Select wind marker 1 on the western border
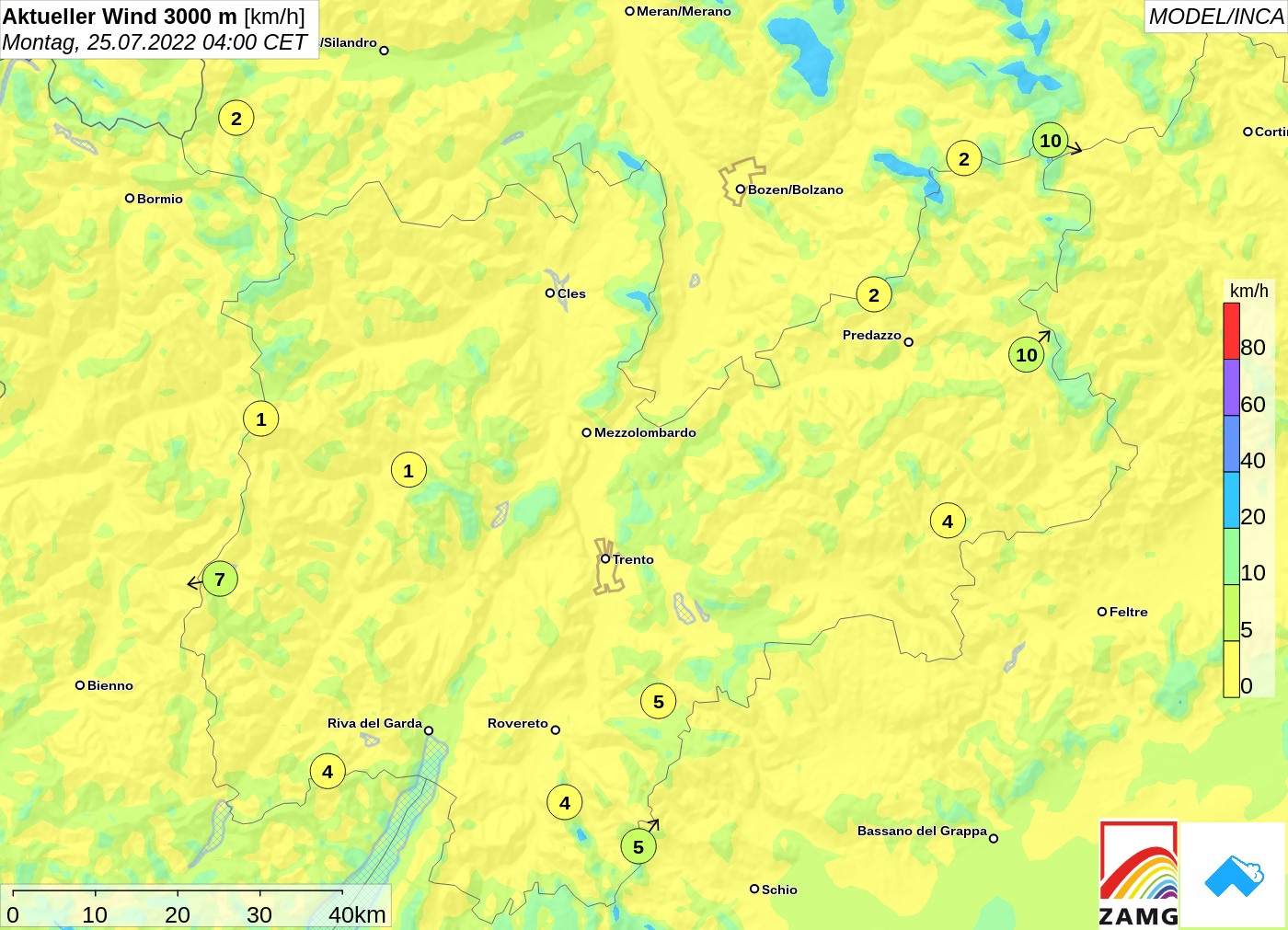This screenshot has width=1288, height=930. click(261, 419)
